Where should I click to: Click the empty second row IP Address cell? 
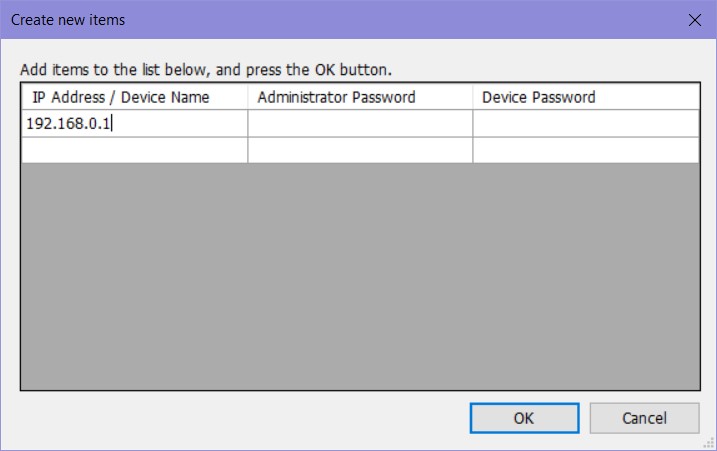point(134,150)
